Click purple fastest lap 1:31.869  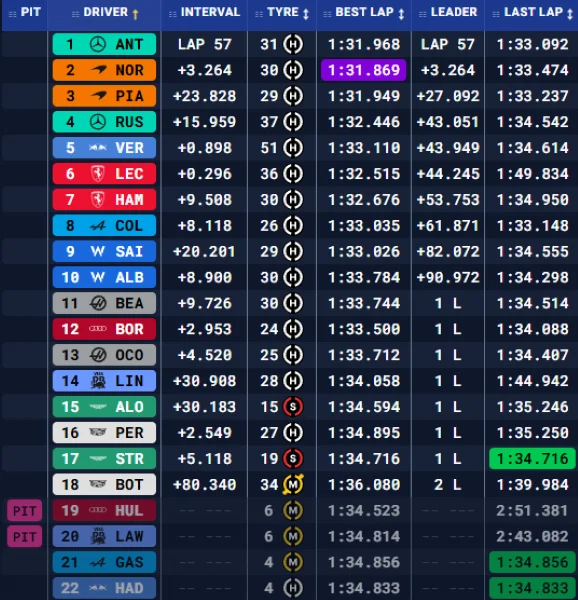(x=364, y=70)
